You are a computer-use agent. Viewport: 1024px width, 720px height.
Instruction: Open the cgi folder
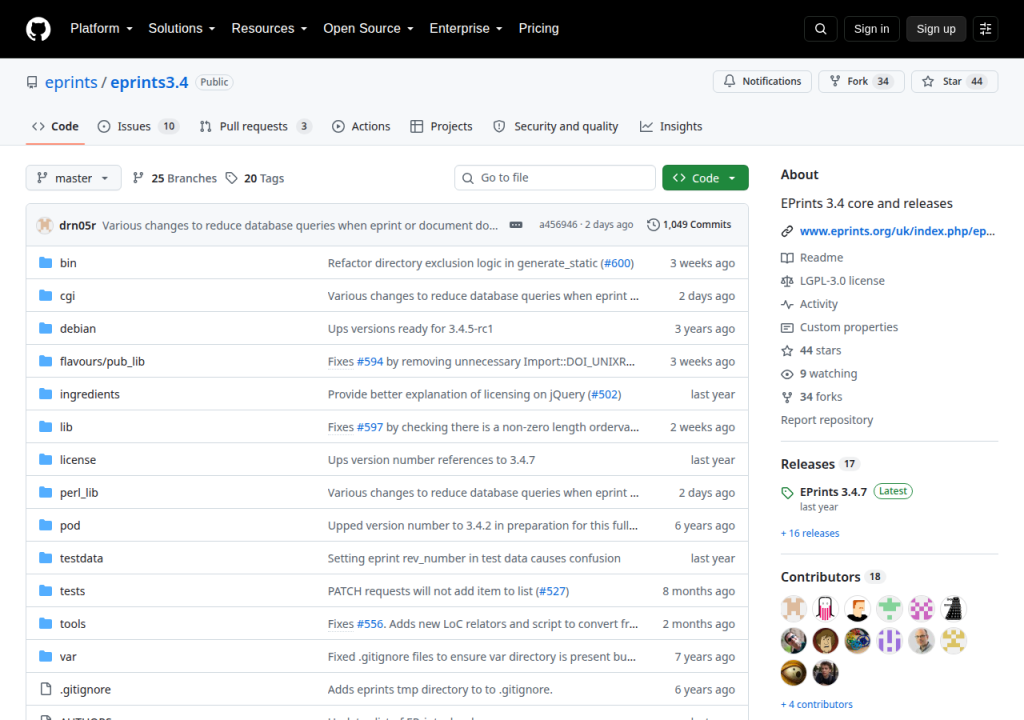point(67,296)
